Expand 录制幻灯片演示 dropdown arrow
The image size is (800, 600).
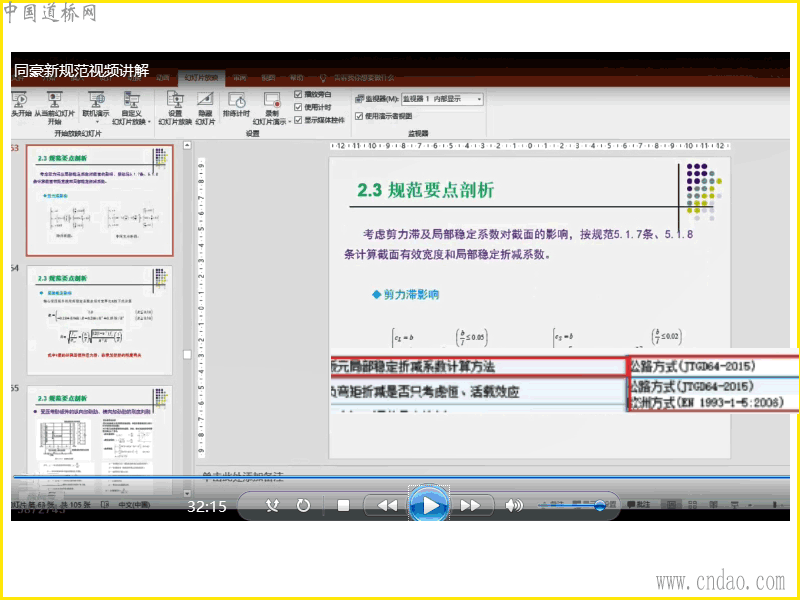click(289, 122)
